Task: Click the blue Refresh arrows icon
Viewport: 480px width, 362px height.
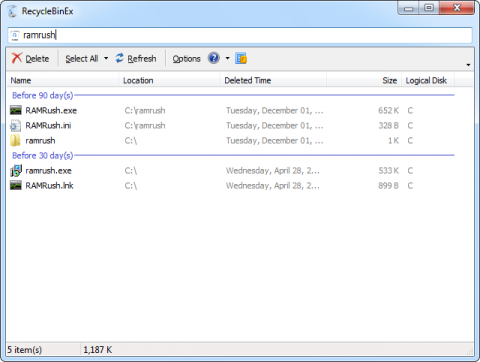Action: (120, 58)
